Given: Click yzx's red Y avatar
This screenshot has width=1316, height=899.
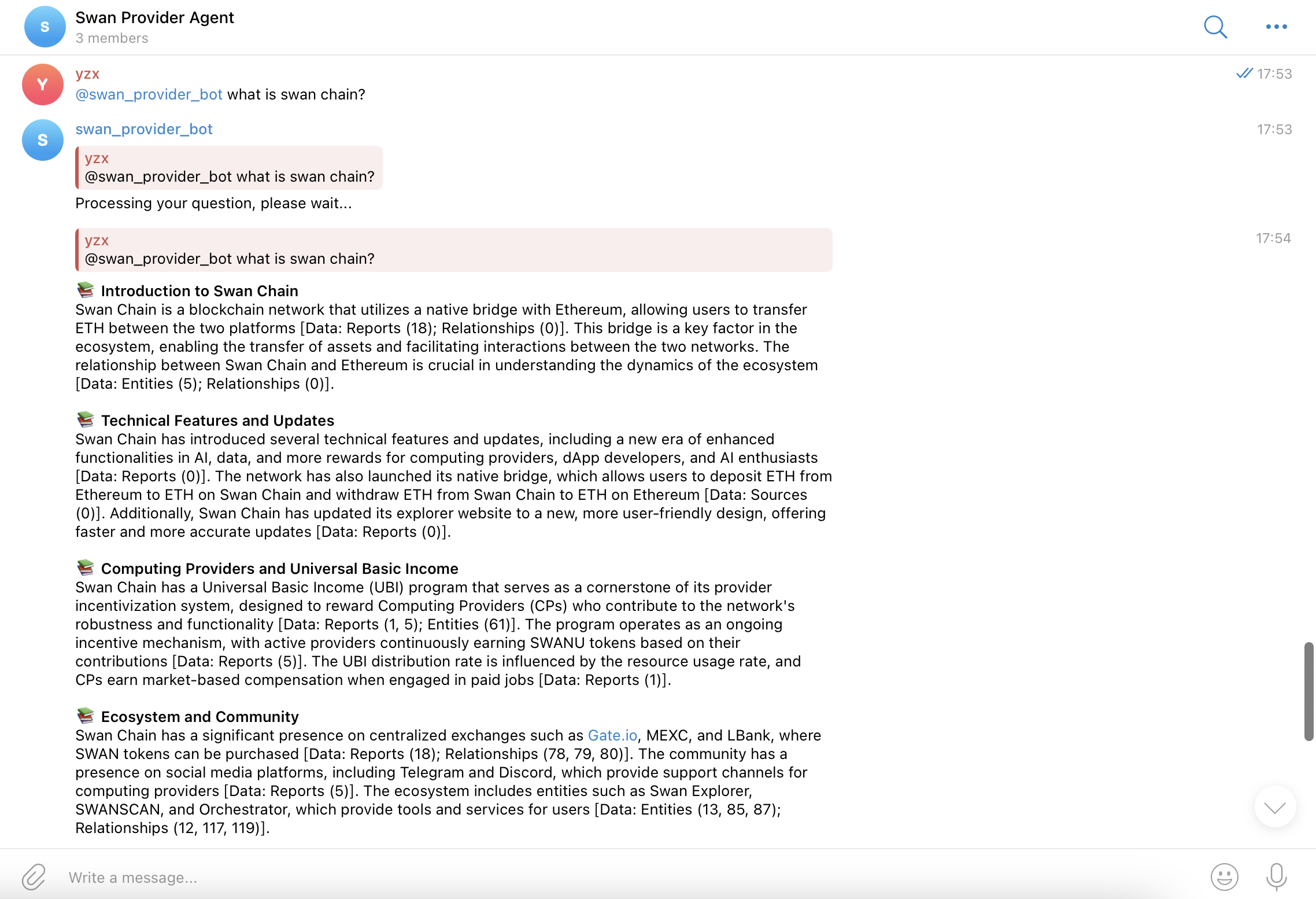Looking at the screenshot, I should point(42,84).
